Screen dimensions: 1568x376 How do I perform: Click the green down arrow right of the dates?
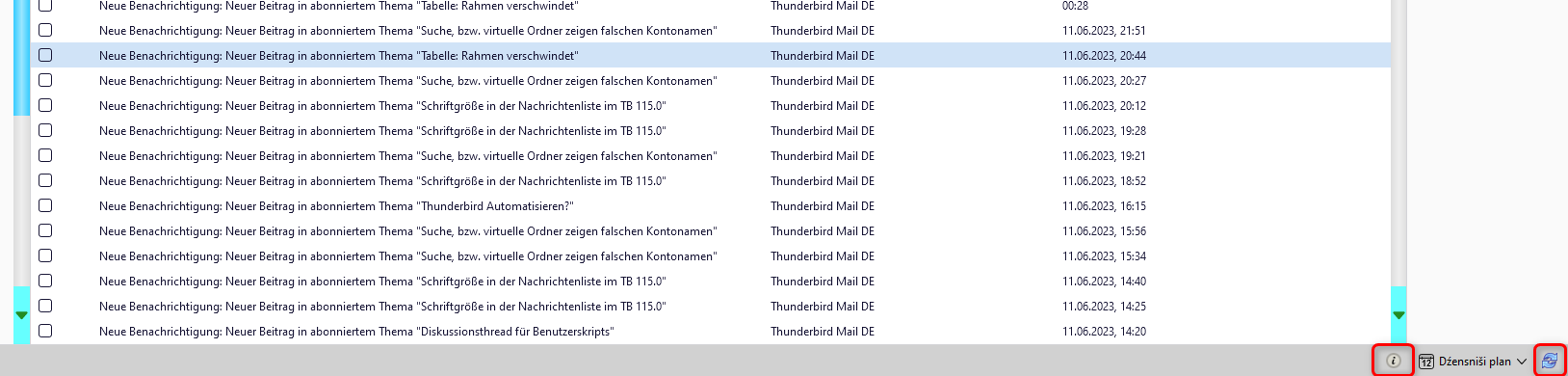point(1398,315)
